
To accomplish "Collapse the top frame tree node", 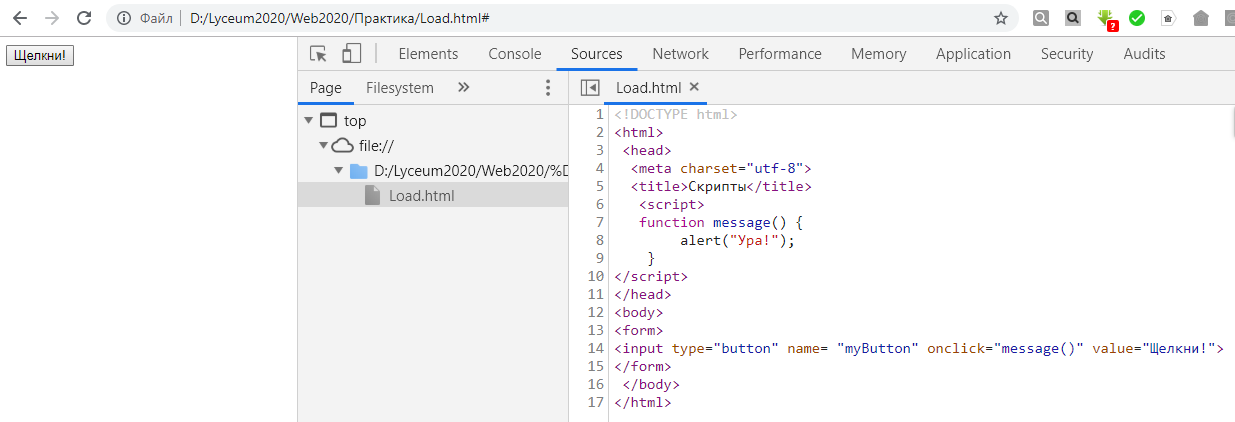I will [x=308, y=121].
